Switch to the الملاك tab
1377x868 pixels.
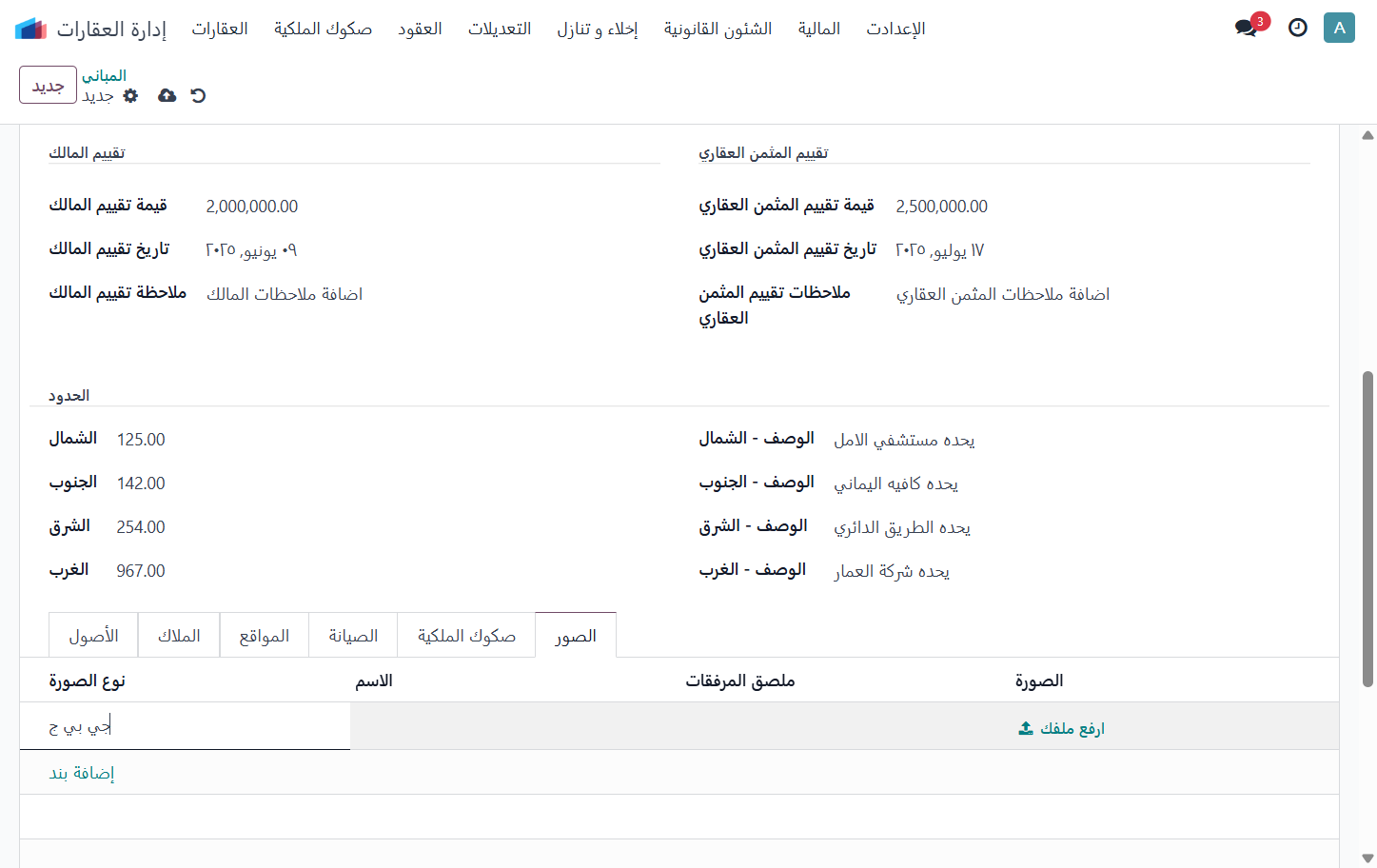[x=179, y=636]
